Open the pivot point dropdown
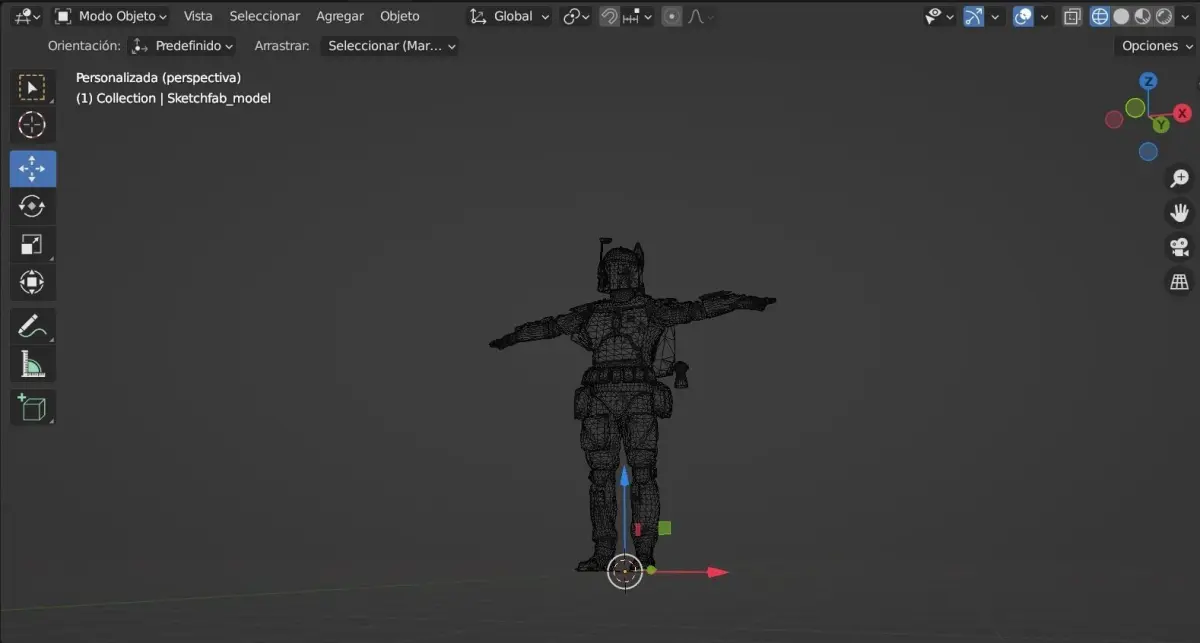 point(576,16)
